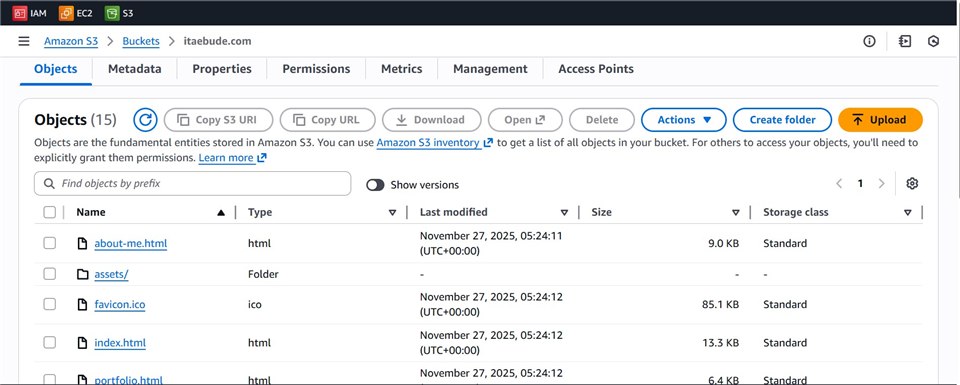This screenshot has height=385, width=960.
Task: Switch to the Permissions tab
Action: click(x=316, y=69)
